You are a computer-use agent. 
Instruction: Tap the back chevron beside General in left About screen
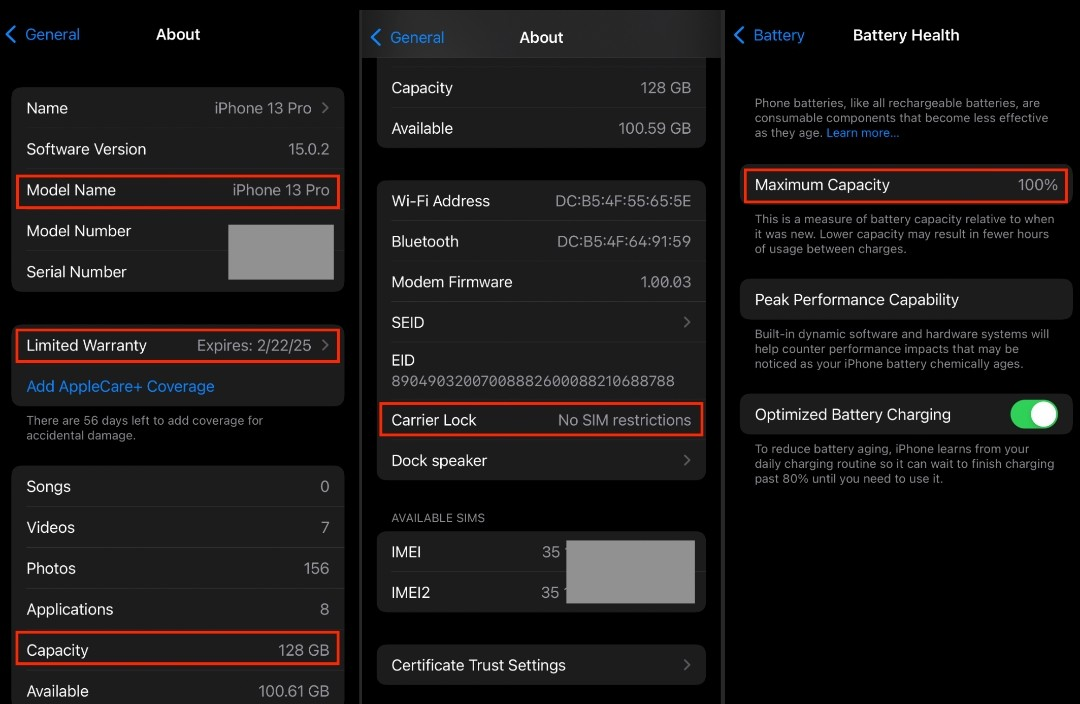pos(11,34)
